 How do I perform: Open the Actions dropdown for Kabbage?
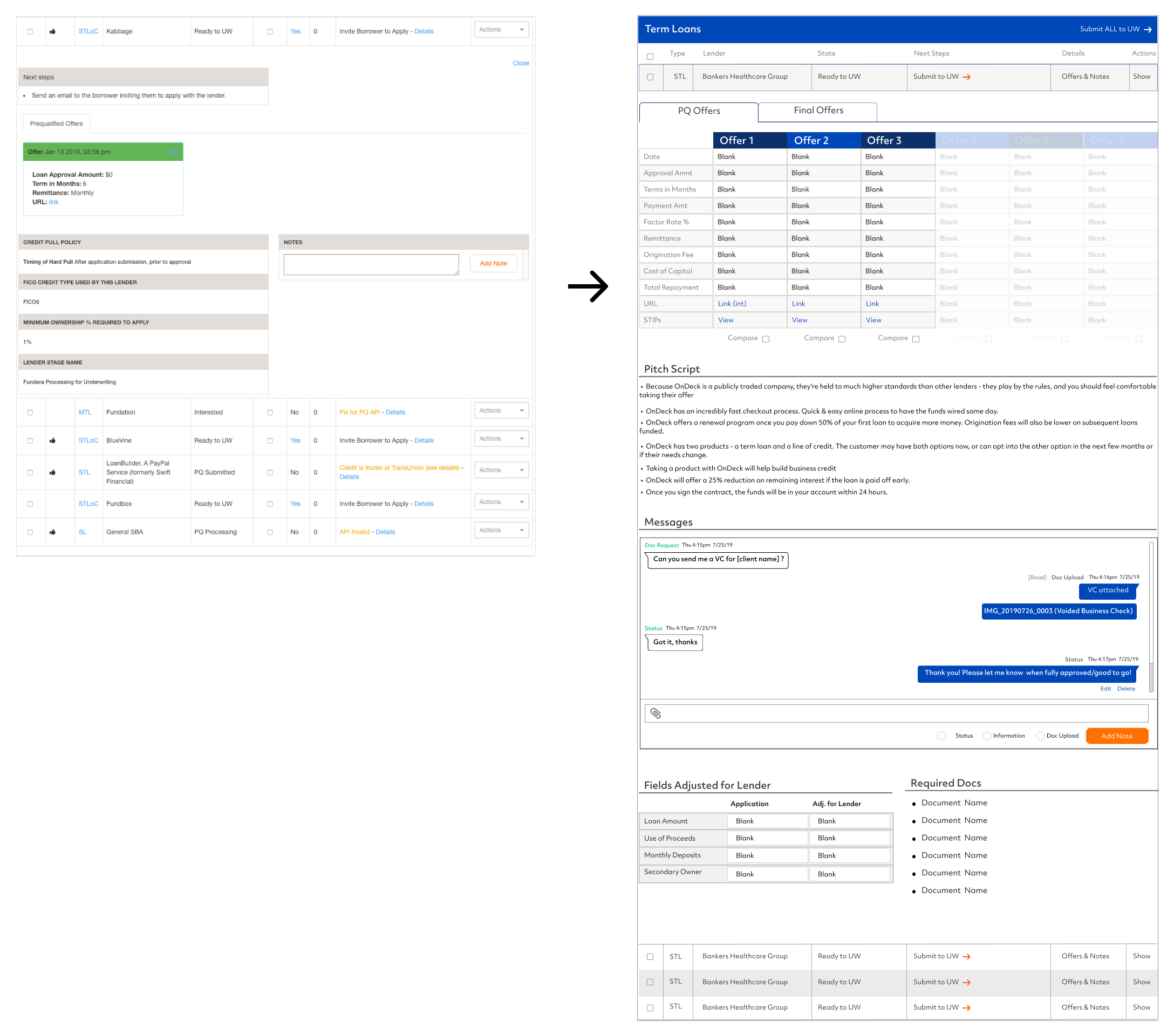[x=501, y=30]
